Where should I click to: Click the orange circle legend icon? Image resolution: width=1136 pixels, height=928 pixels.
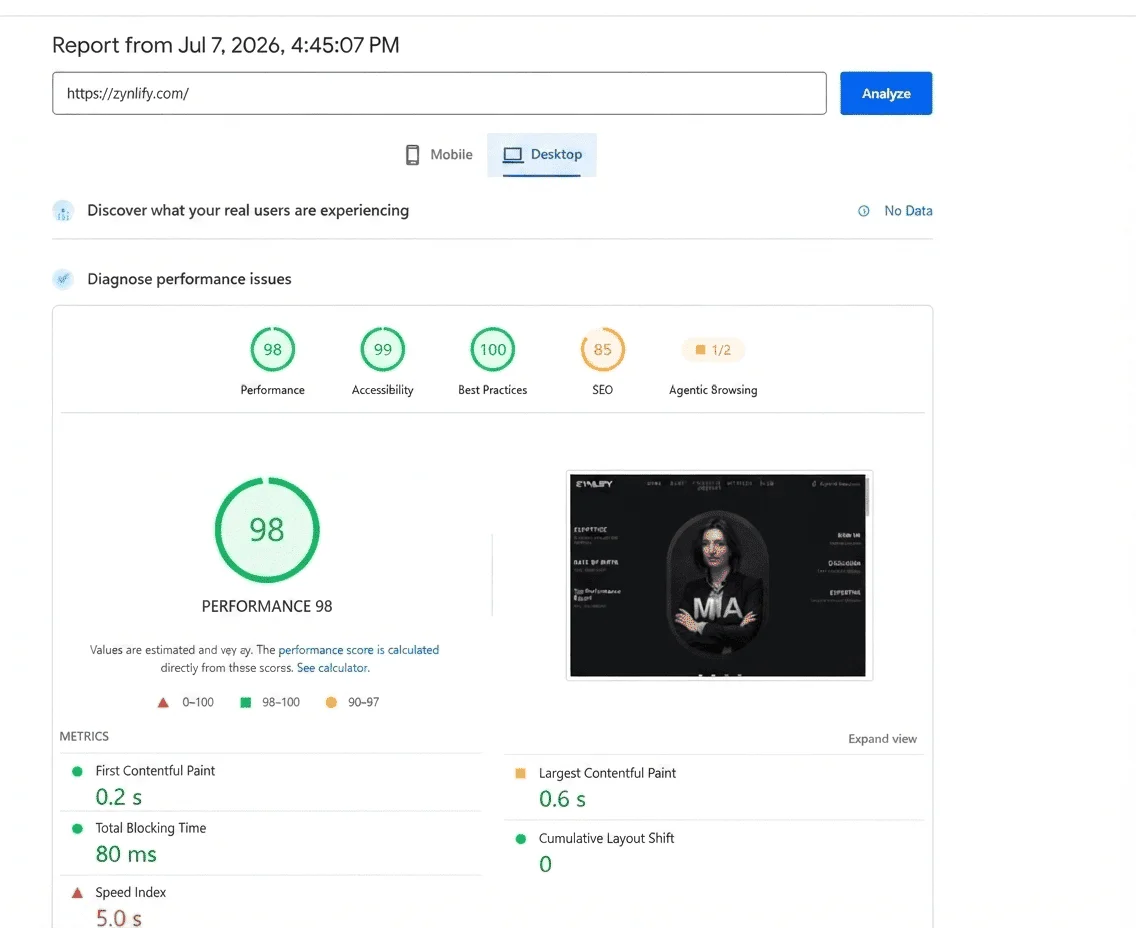pyautogui.click(x=331, y=702)
